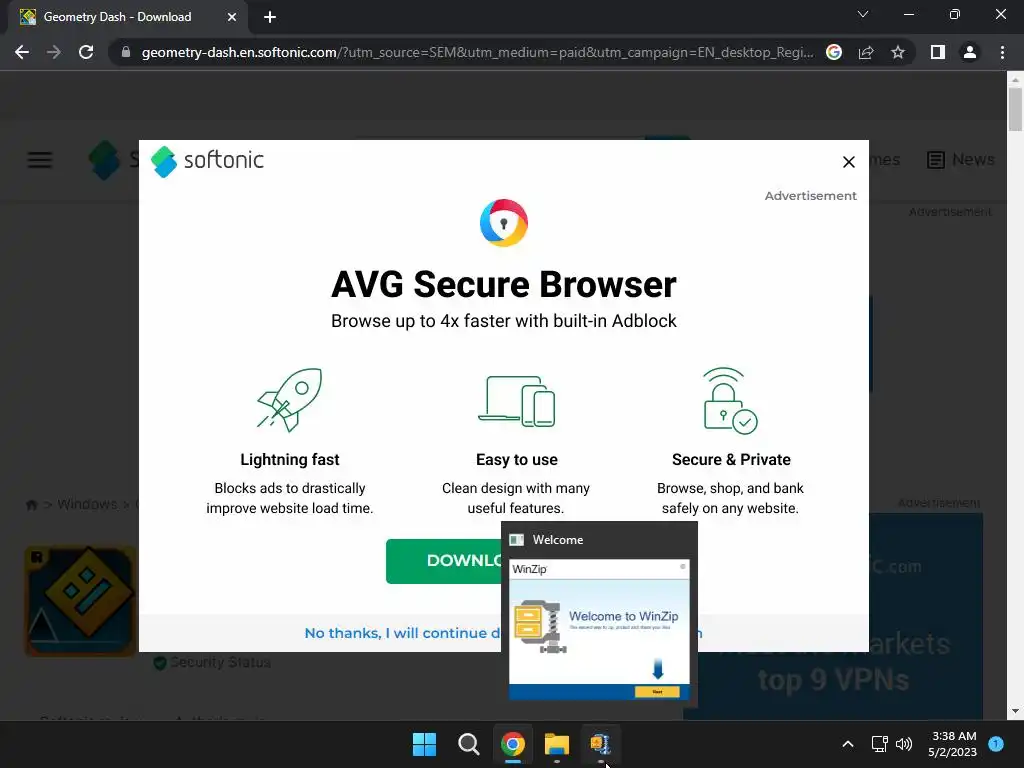Open the notification center badge
This screenshot has width=1024, height=768.
(996, 744)
